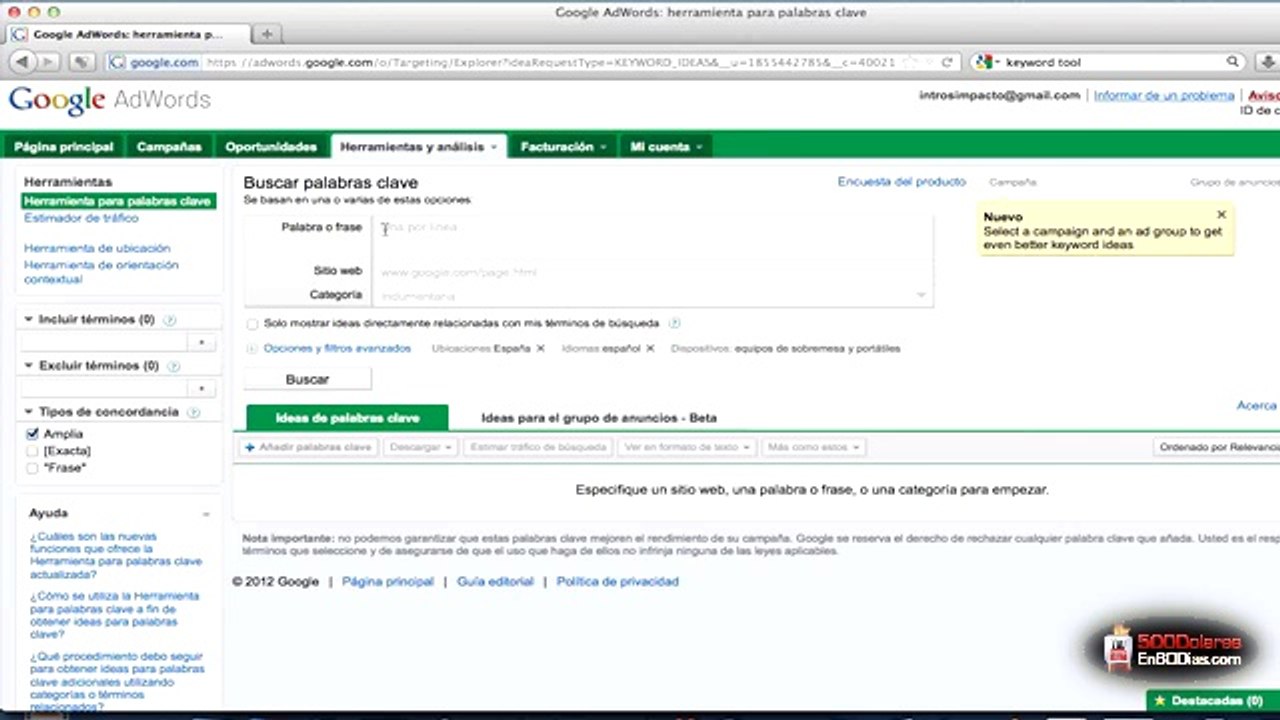Open the Facturación menu tab

[563, 147]
